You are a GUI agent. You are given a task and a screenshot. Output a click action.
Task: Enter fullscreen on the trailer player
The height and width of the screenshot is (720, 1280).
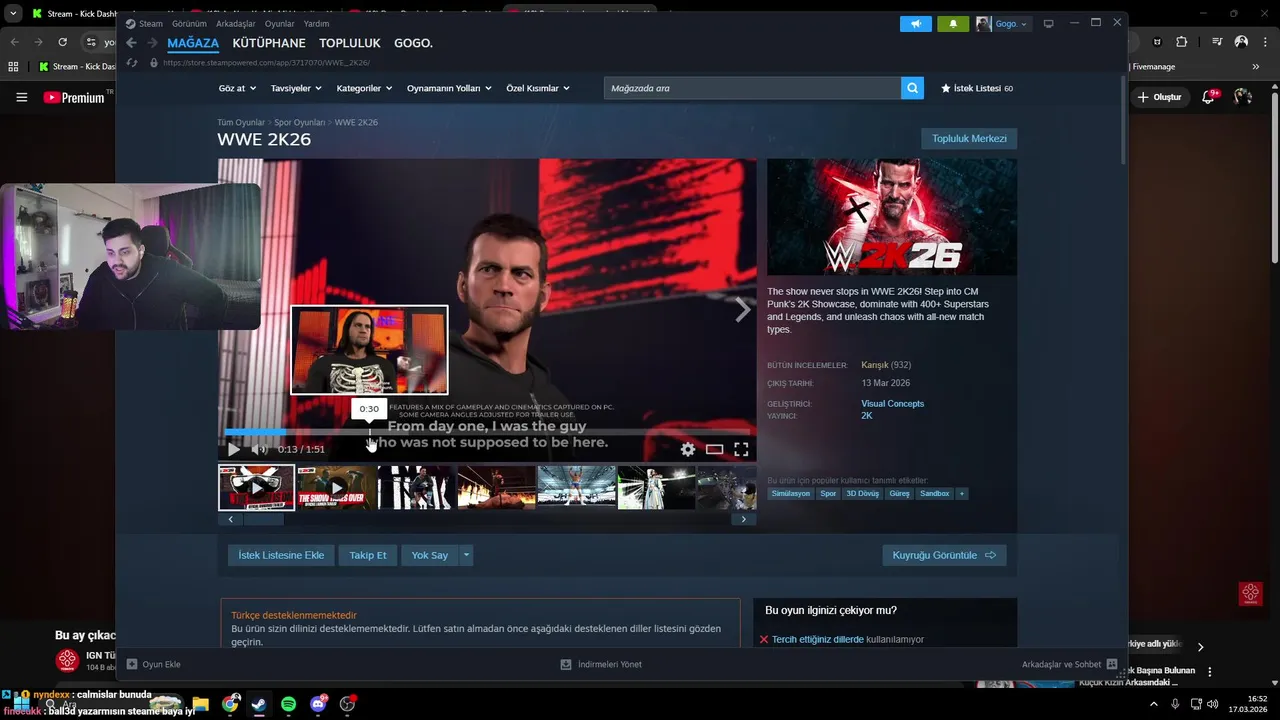point(741,449)
